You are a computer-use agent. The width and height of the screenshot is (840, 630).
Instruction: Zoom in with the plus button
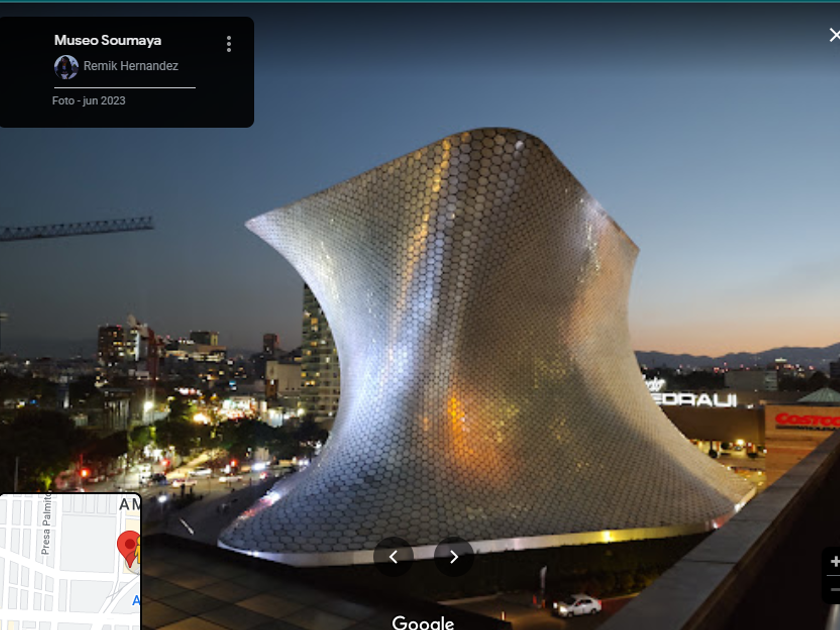click(834, 562)
